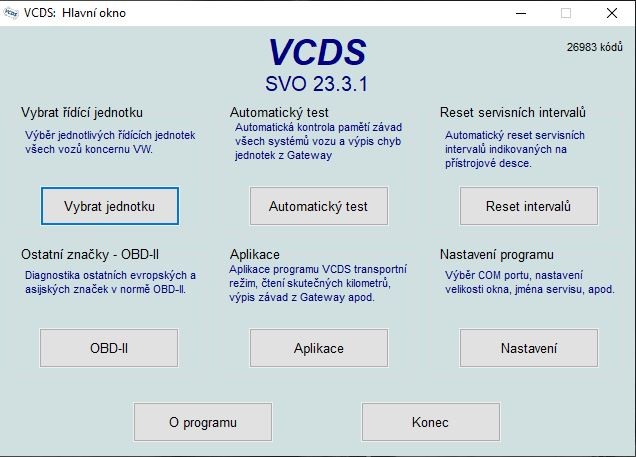Viewport: 636px width, 457px height.
Task: Click the large VCDS logo heading
Action: tap(317, 52)
